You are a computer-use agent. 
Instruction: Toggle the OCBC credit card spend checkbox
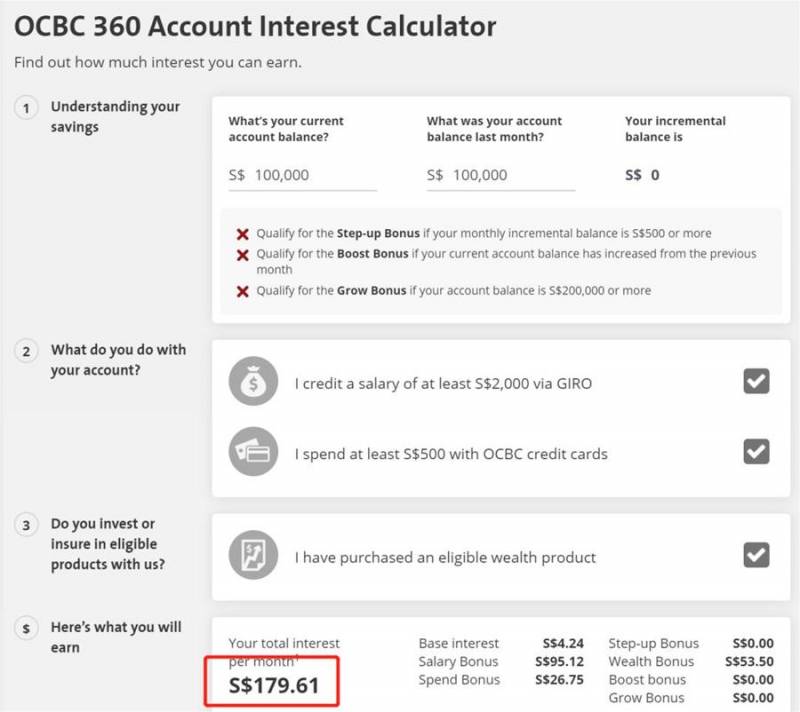coord(756,453)
